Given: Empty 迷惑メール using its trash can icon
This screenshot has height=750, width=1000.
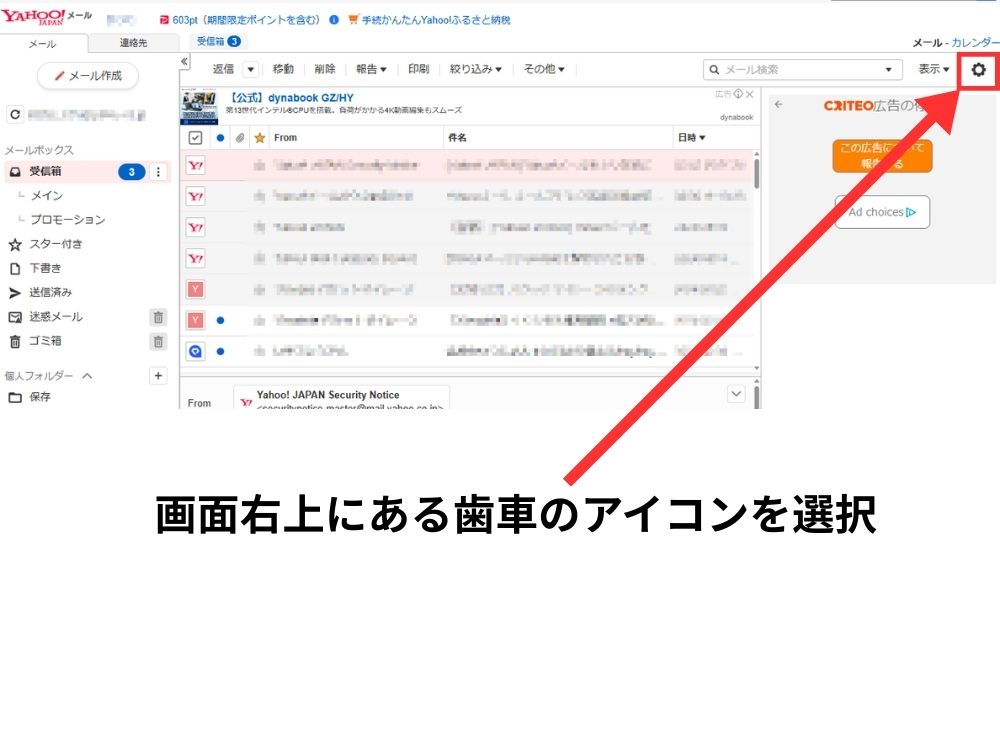Looking at the screenshot, I should [x=158, y=317].
